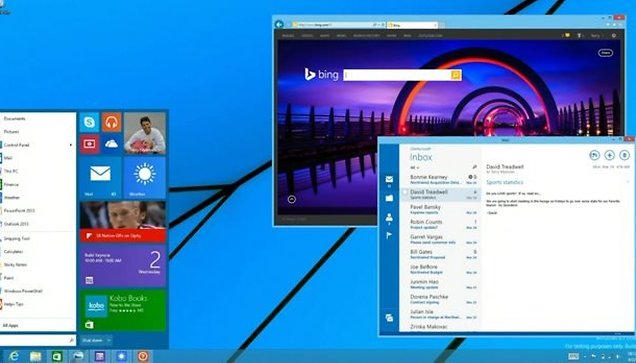Show All Apps in Start menu
The image size is (636, 363).
pyautogui.click(x=10, y=325)
